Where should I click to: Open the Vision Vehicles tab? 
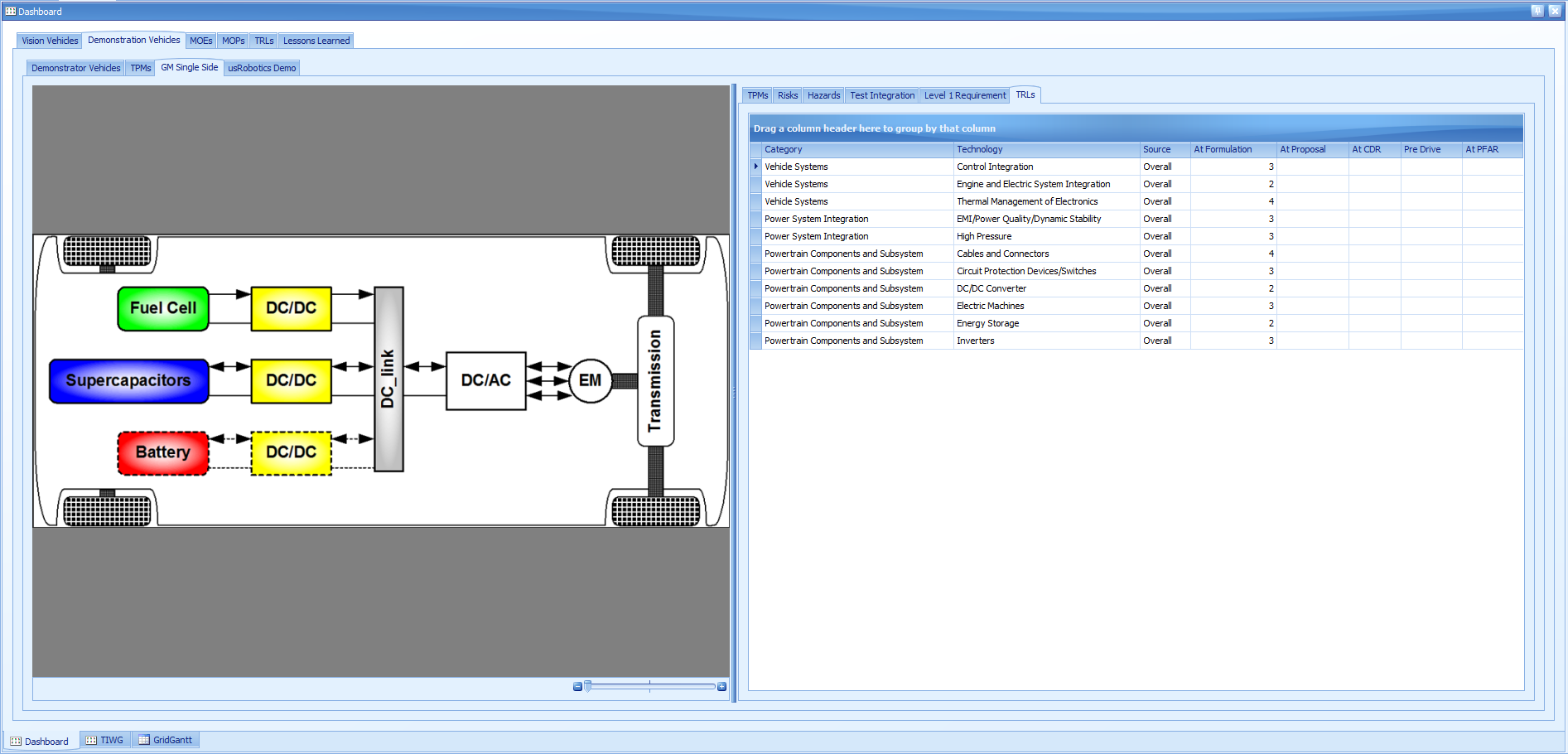point(50,41)
